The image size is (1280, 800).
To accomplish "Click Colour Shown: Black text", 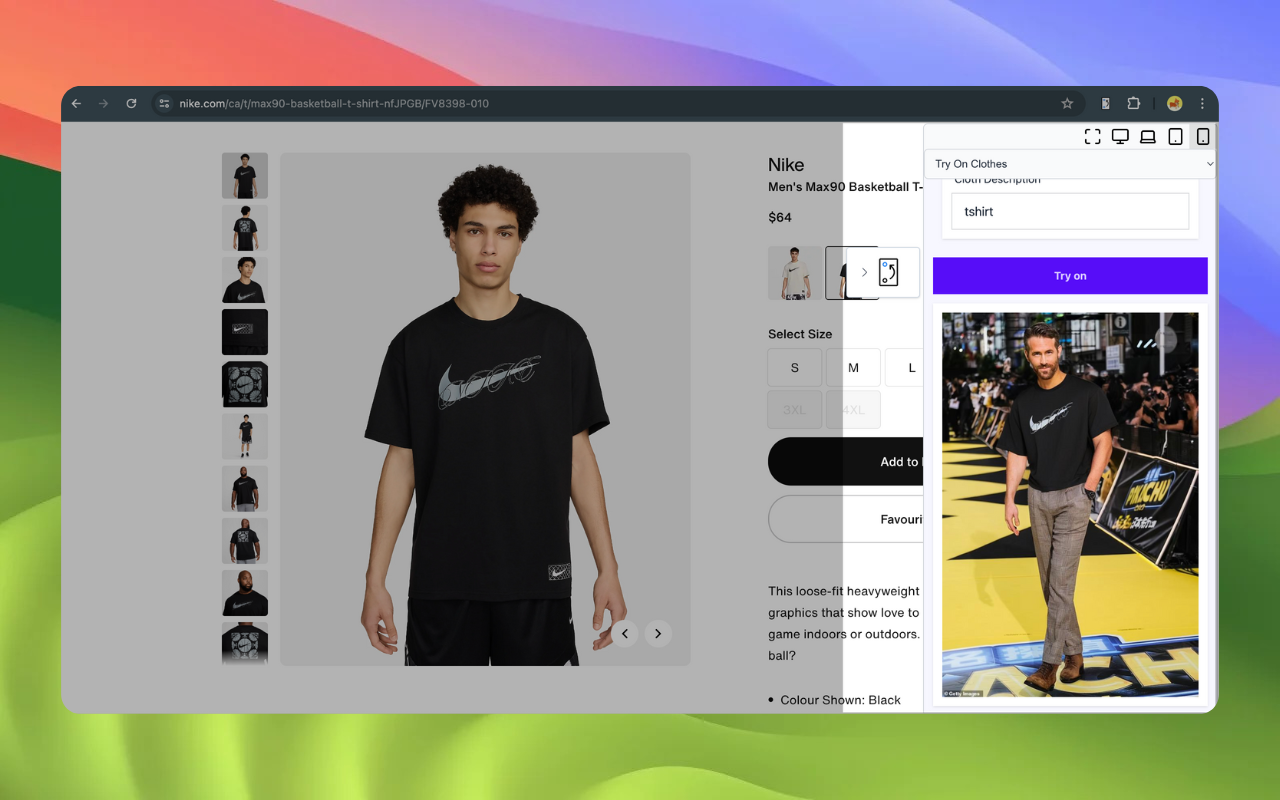I will click(x=841, y=700).
